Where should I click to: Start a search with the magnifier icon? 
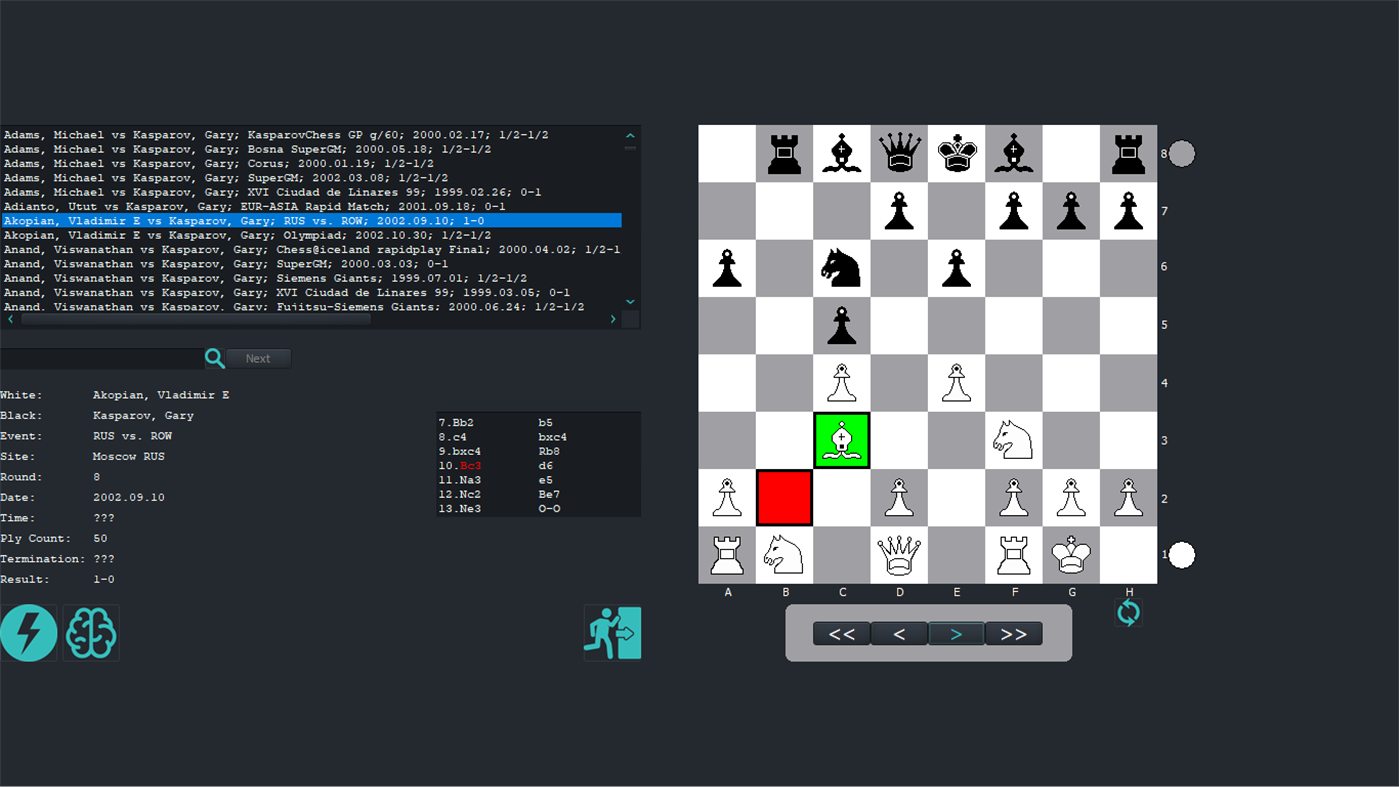[215, 358]
